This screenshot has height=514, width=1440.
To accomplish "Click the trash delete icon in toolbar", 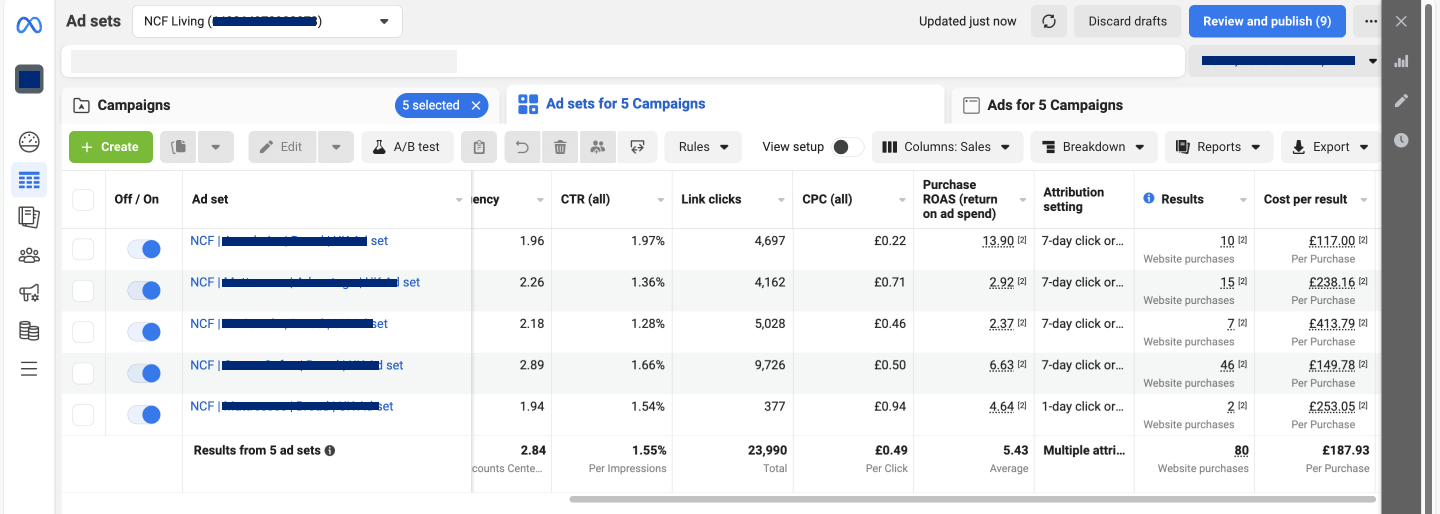I will pyautogui.click(x=560, y=147).
